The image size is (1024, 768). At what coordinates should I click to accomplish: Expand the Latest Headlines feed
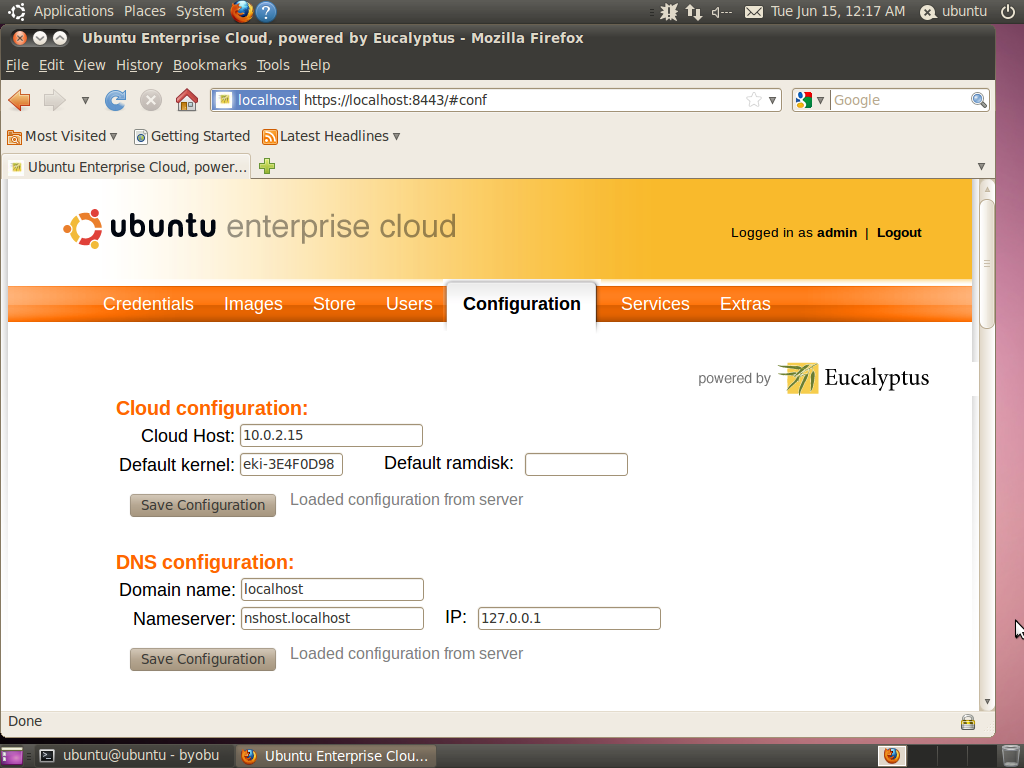click(x=331, y=136)
